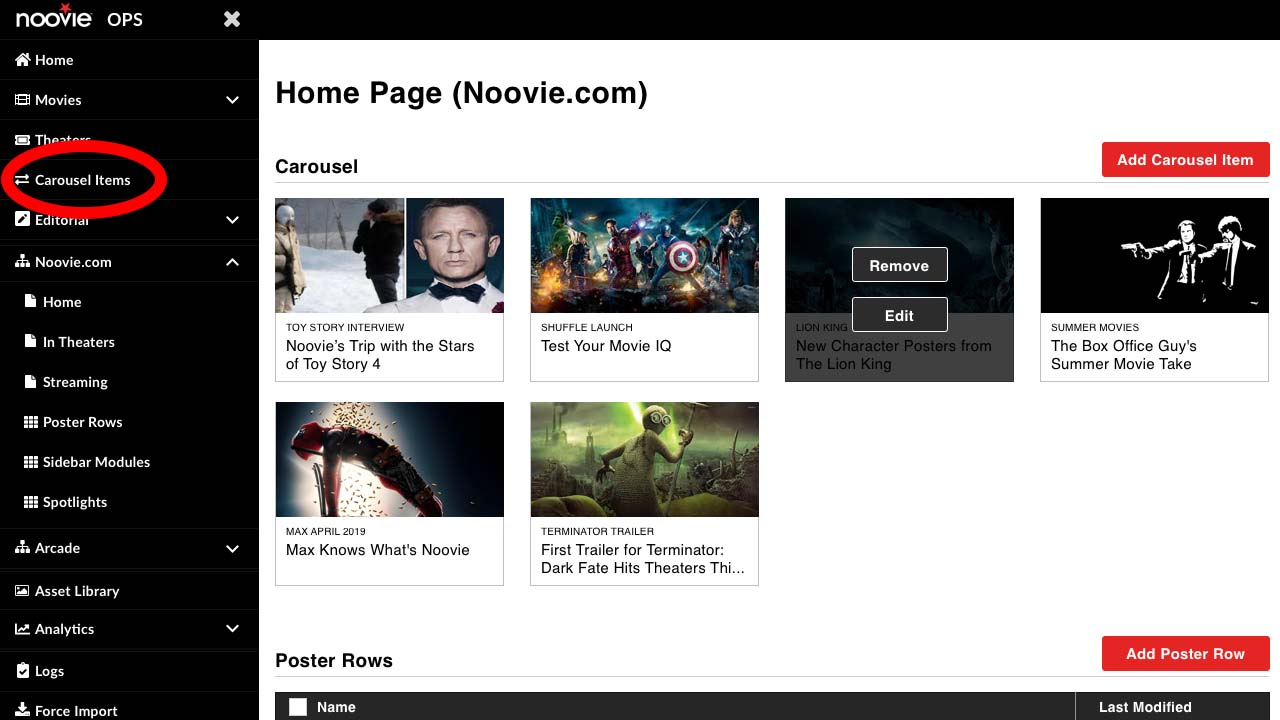Open the Logs page
This screenshot has width=1280, height=720.
49,671
